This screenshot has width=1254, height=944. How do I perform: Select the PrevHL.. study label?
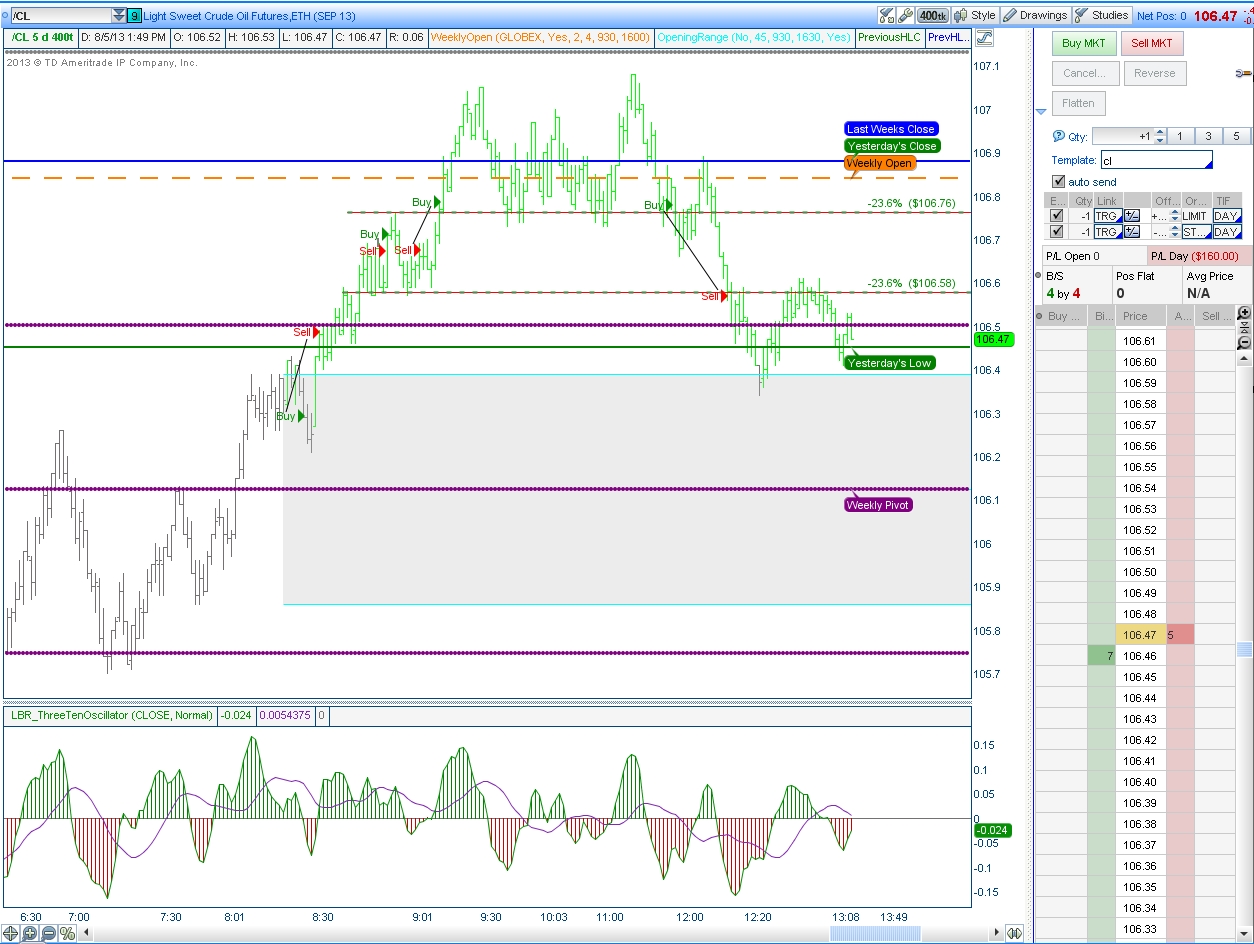(x=948, y=37)
